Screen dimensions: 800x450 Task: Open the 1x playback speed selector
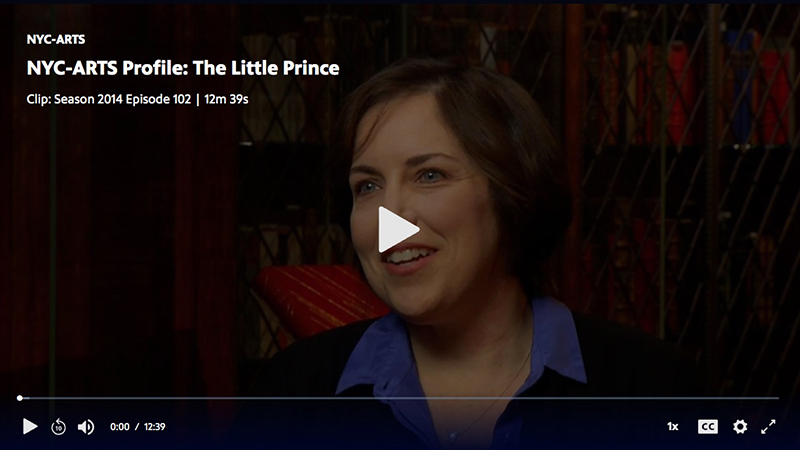click(673, 427)
